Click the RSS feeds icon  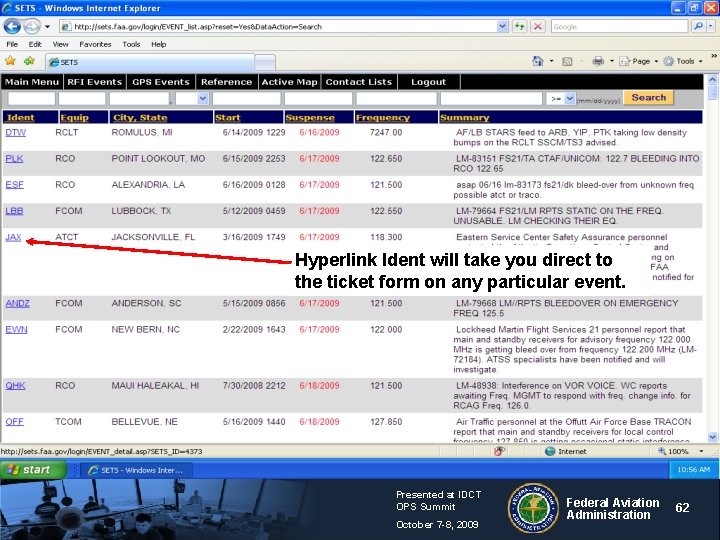pos(568,61)
